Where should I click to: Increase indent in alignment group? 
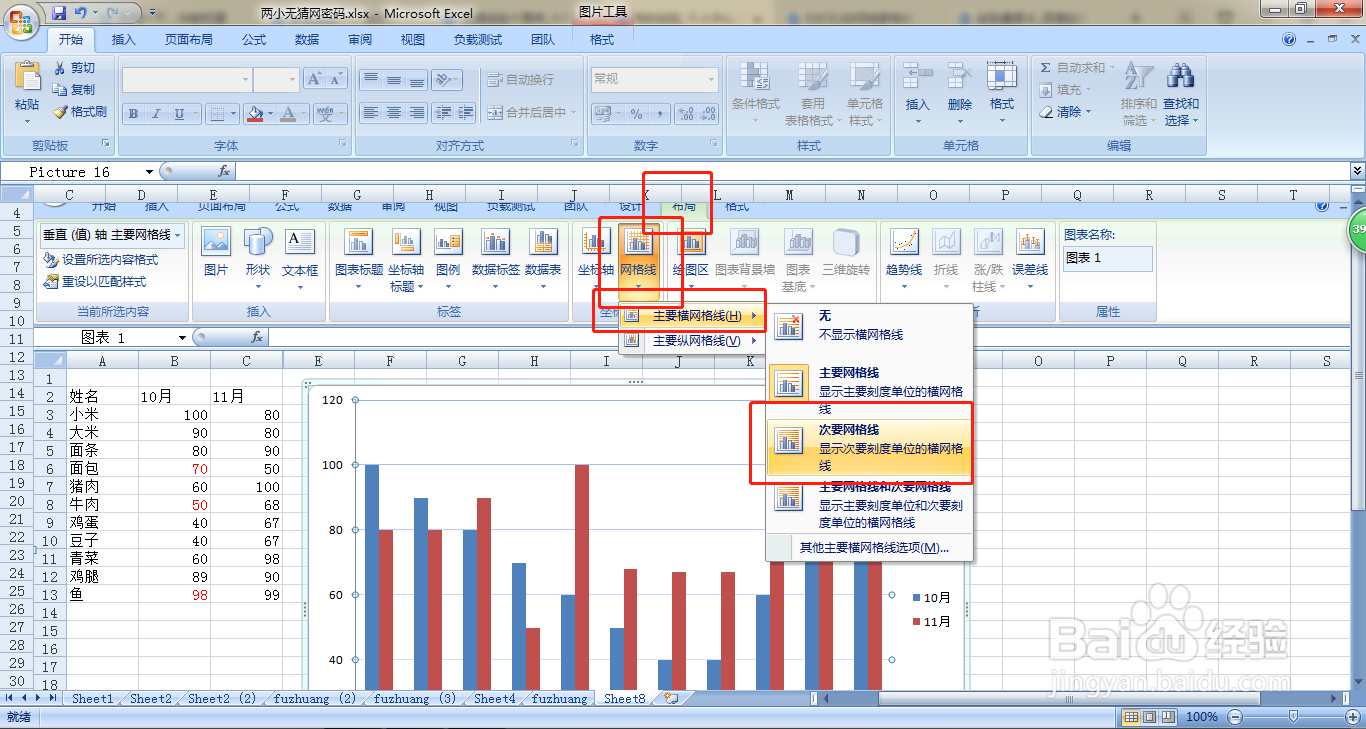click(465, 113)
